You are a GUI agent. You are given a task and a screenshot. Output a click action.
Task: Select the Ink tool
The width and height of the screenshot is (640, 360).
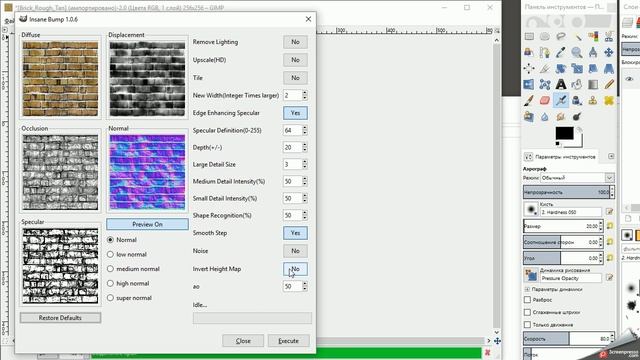tap(577, 100)
